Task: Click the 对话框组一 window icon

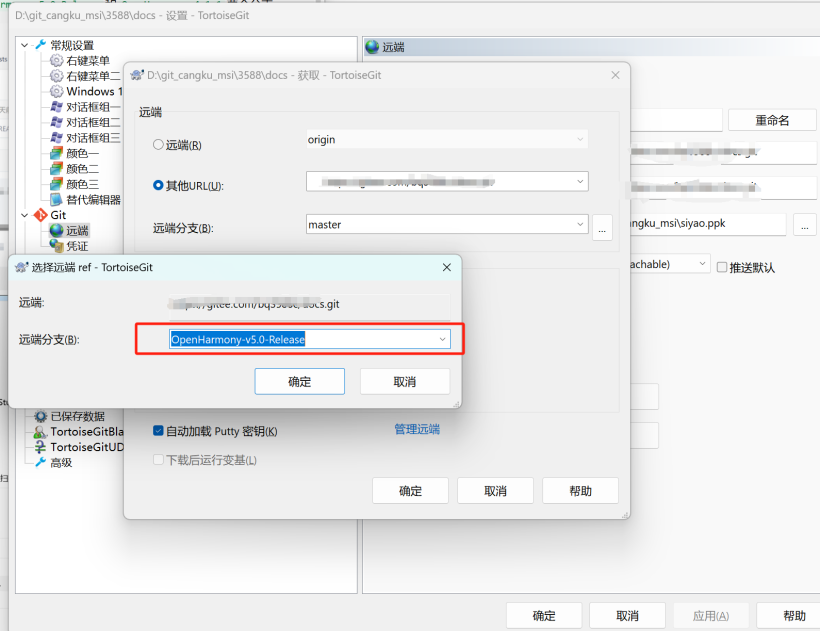Action: pos(56,107)
